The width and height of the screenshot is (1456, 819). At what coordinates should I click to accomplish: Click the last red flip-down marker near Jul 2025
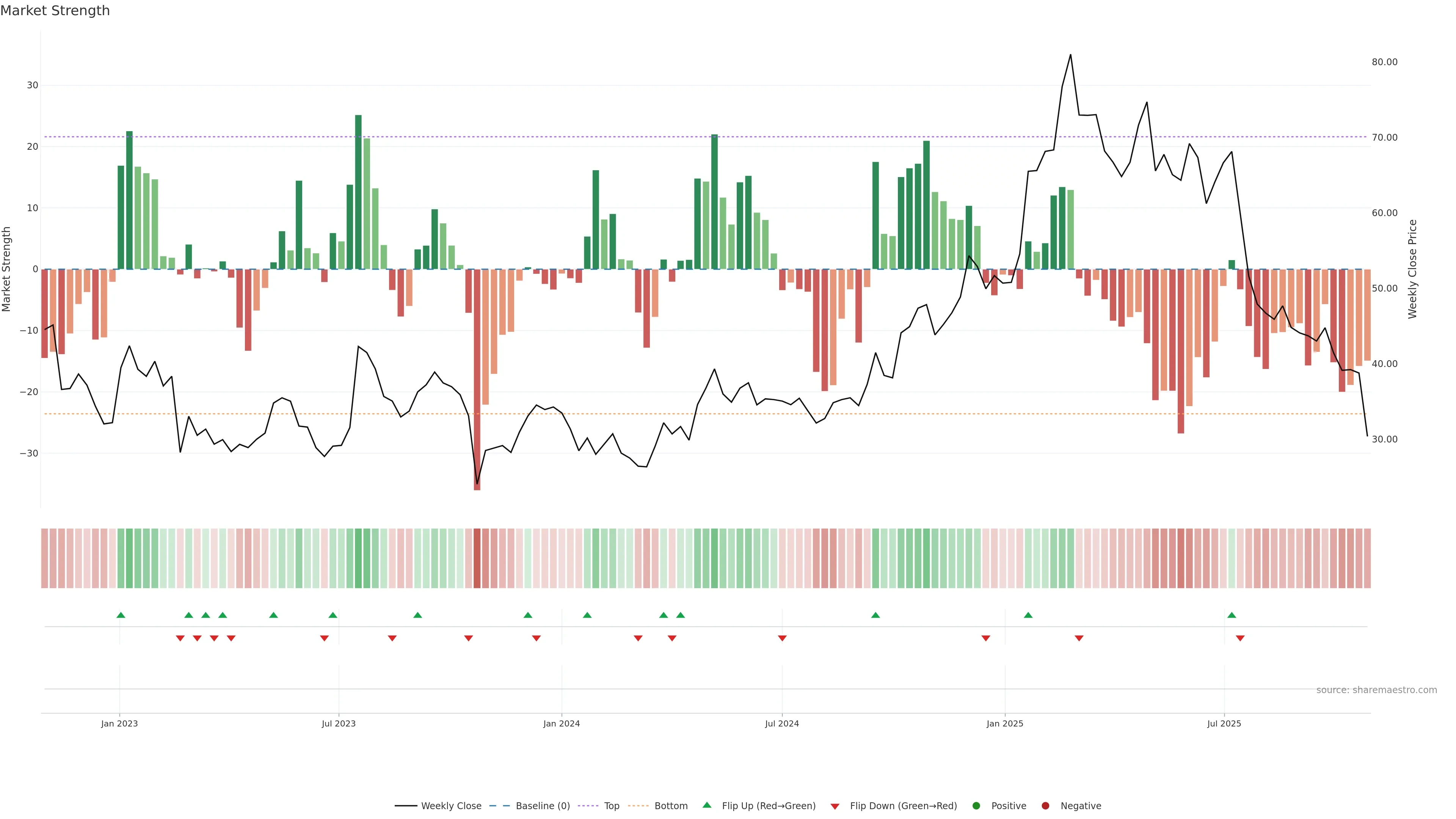(1240, 638)
